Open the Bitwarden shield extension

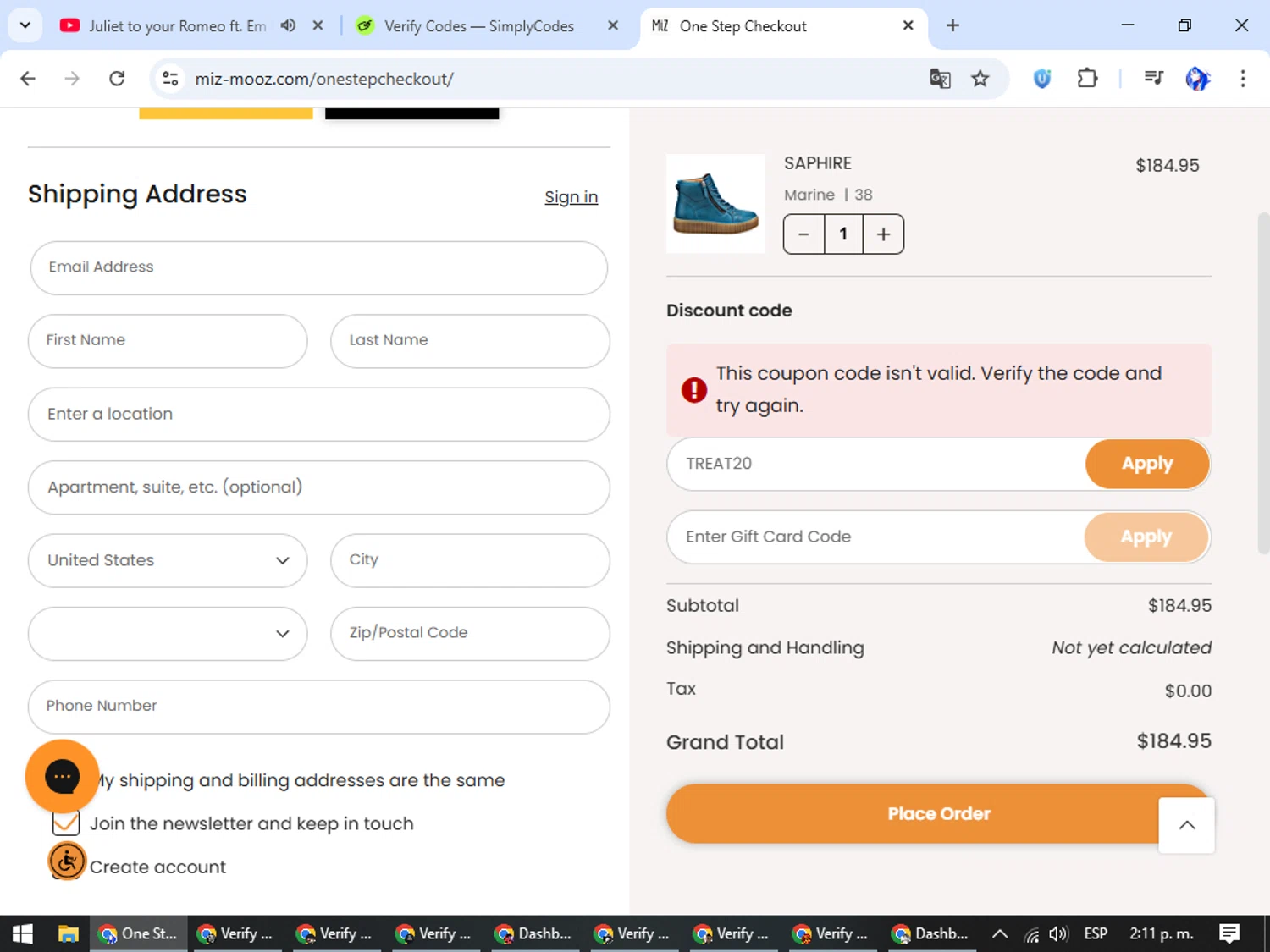(x=1042, y=79)
